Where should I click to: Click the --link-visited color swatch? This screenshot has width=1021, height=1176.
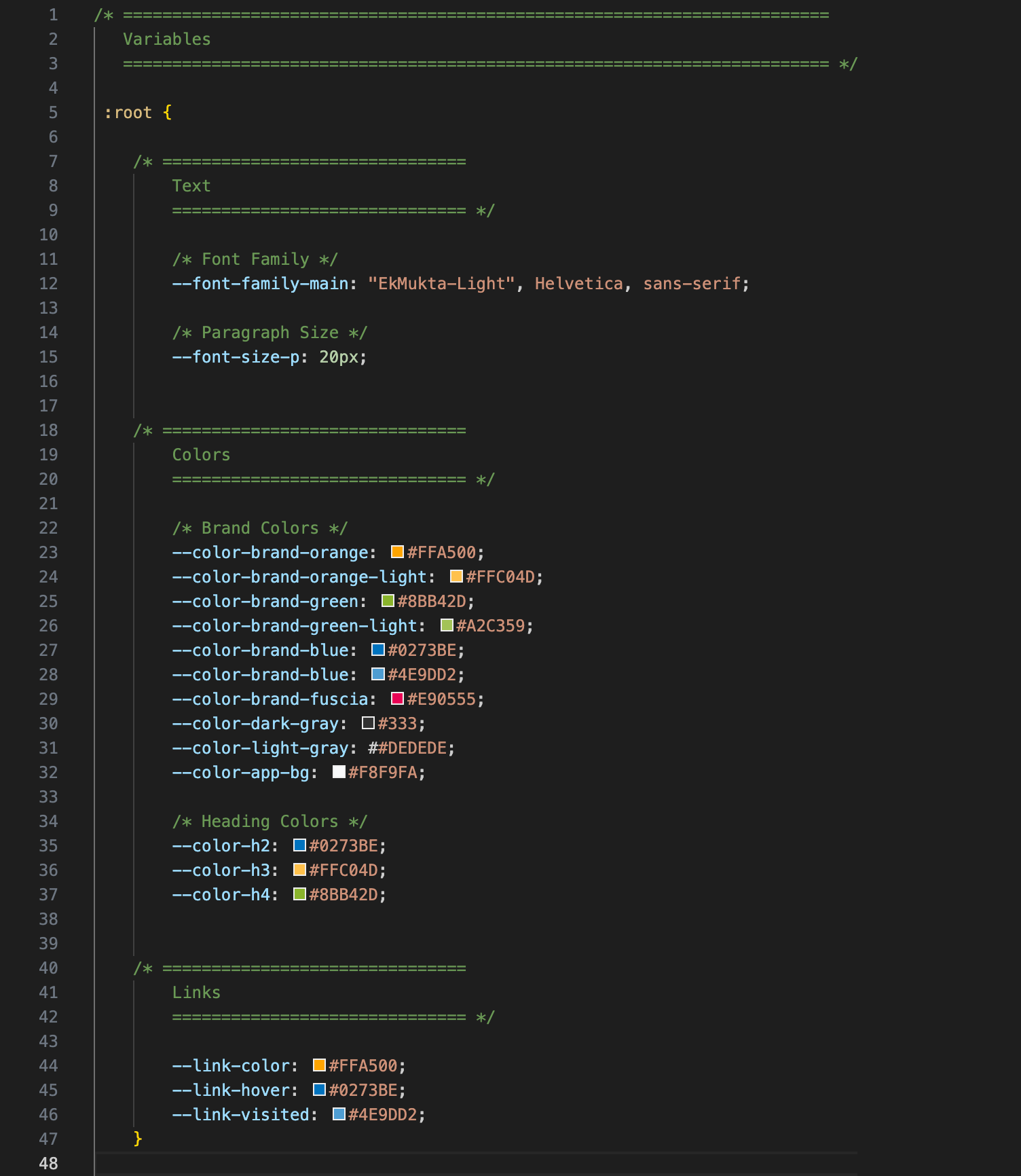tap(339, 1114)
